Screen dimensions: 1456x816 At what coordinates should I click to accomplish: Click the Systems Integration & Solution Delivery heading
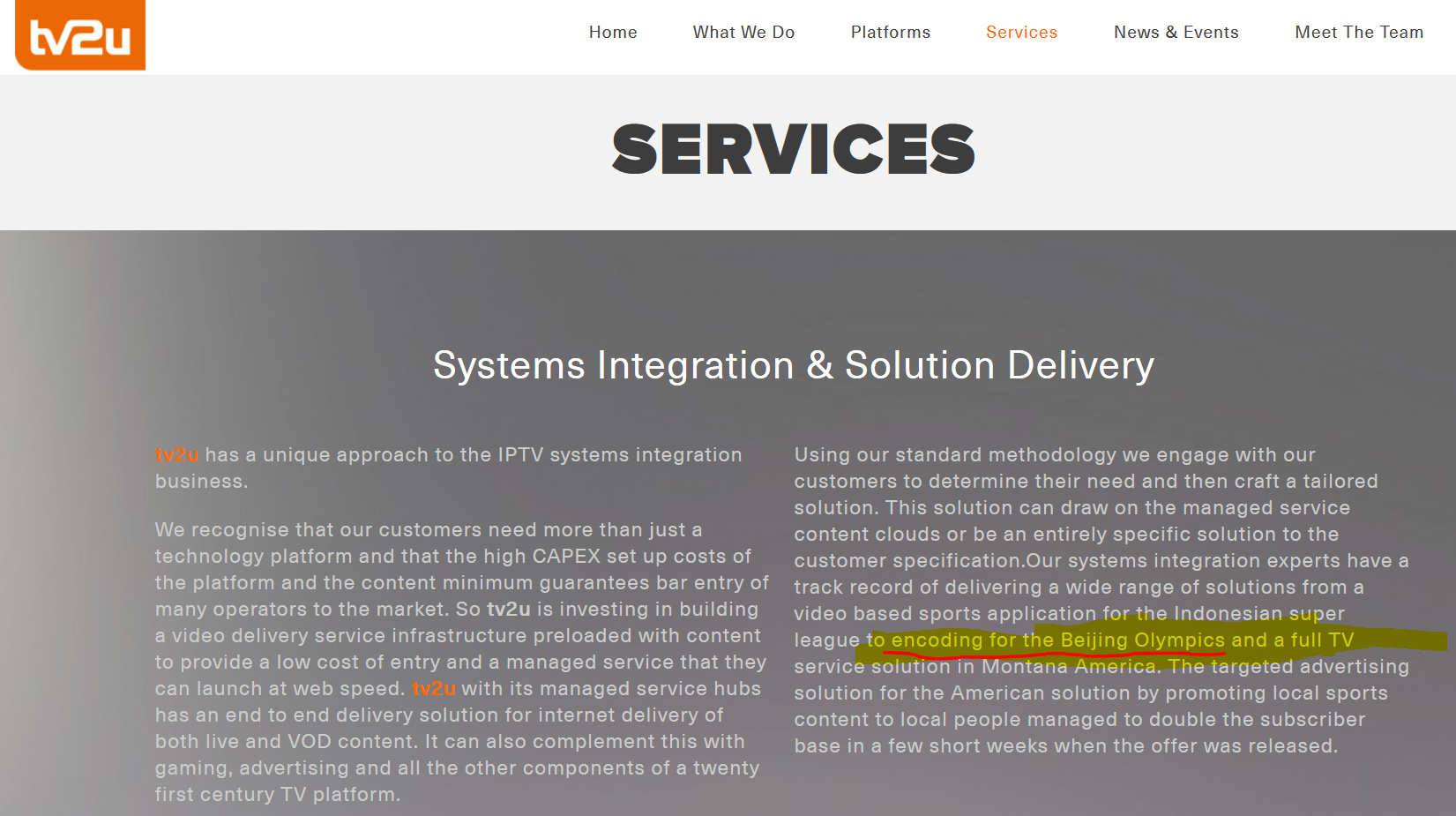click(794, 365)
